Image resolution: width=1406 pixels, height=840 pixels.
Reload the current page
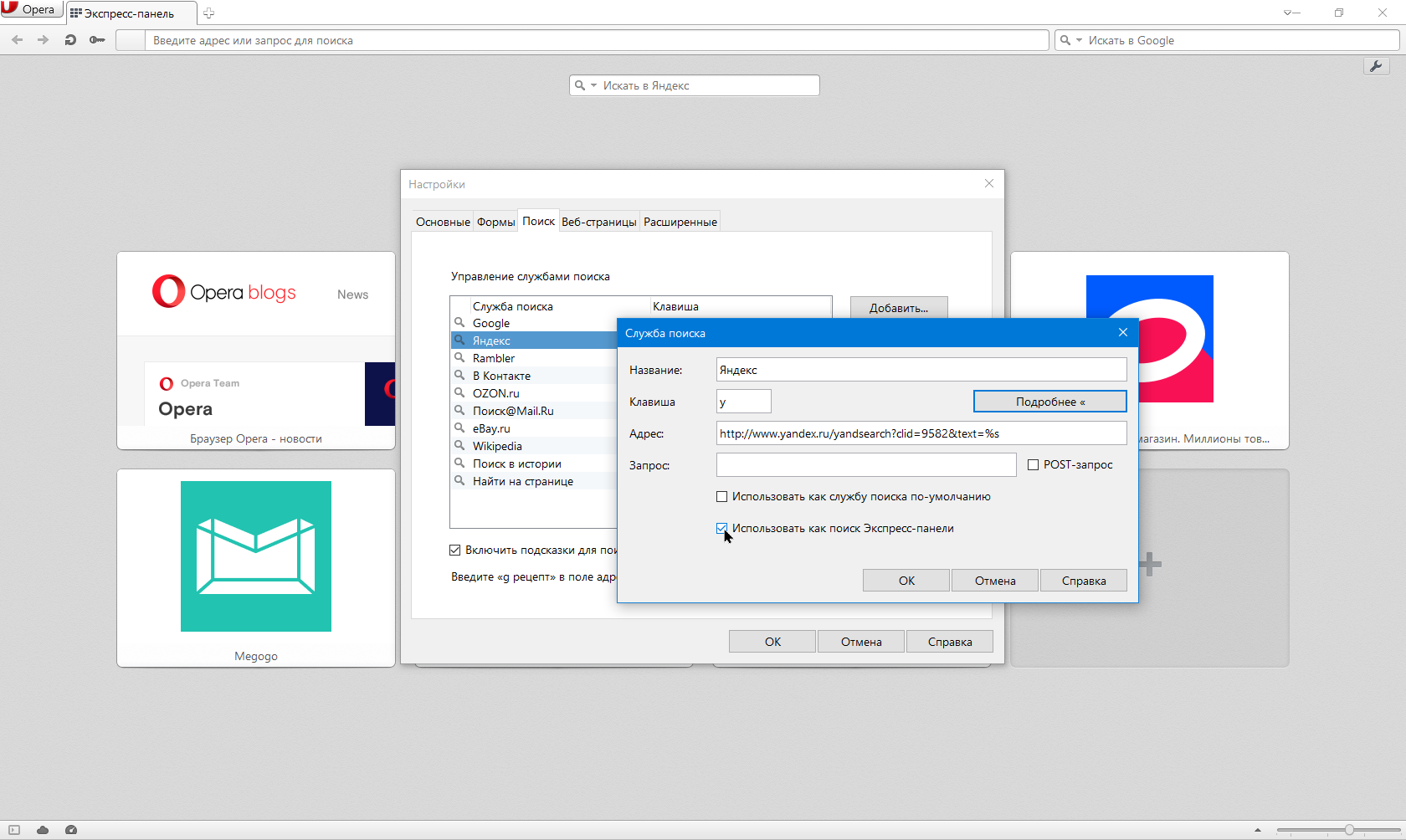(70, 40)
